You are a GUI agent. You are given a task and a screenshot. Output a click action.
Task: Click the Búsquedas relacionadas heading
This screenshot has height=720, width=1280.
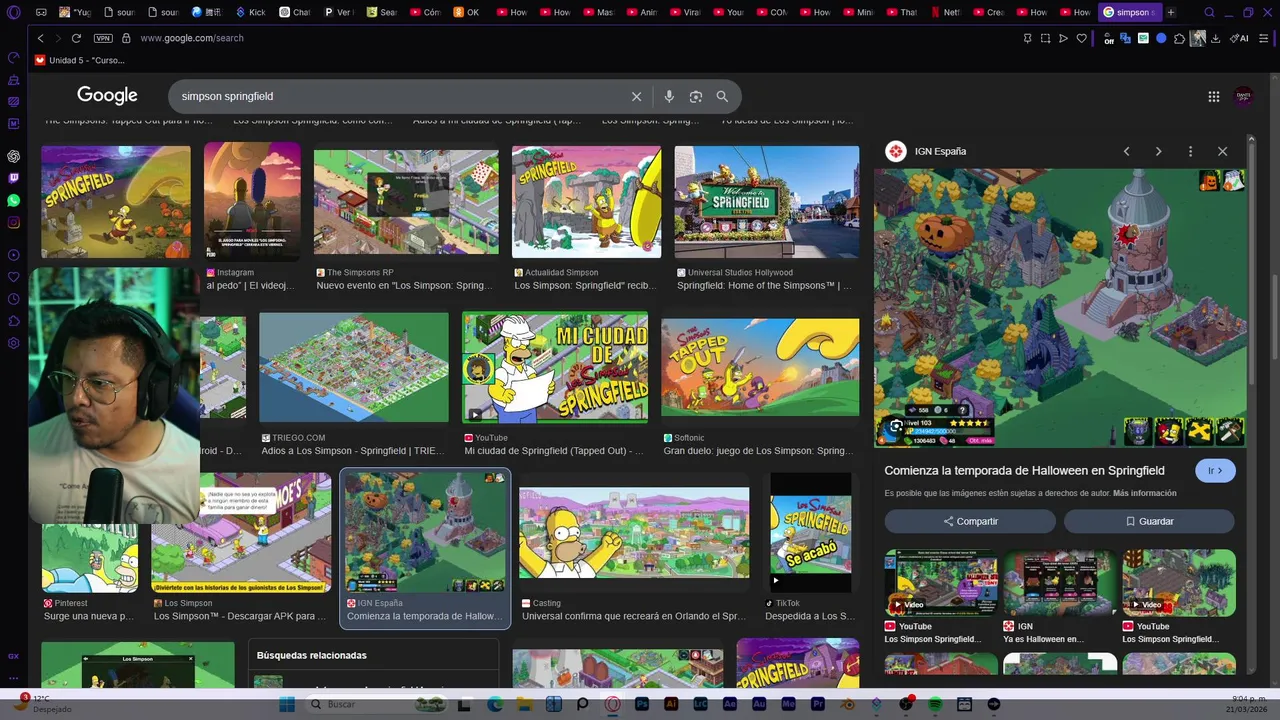pyautogui.click(x=312, y=655)
